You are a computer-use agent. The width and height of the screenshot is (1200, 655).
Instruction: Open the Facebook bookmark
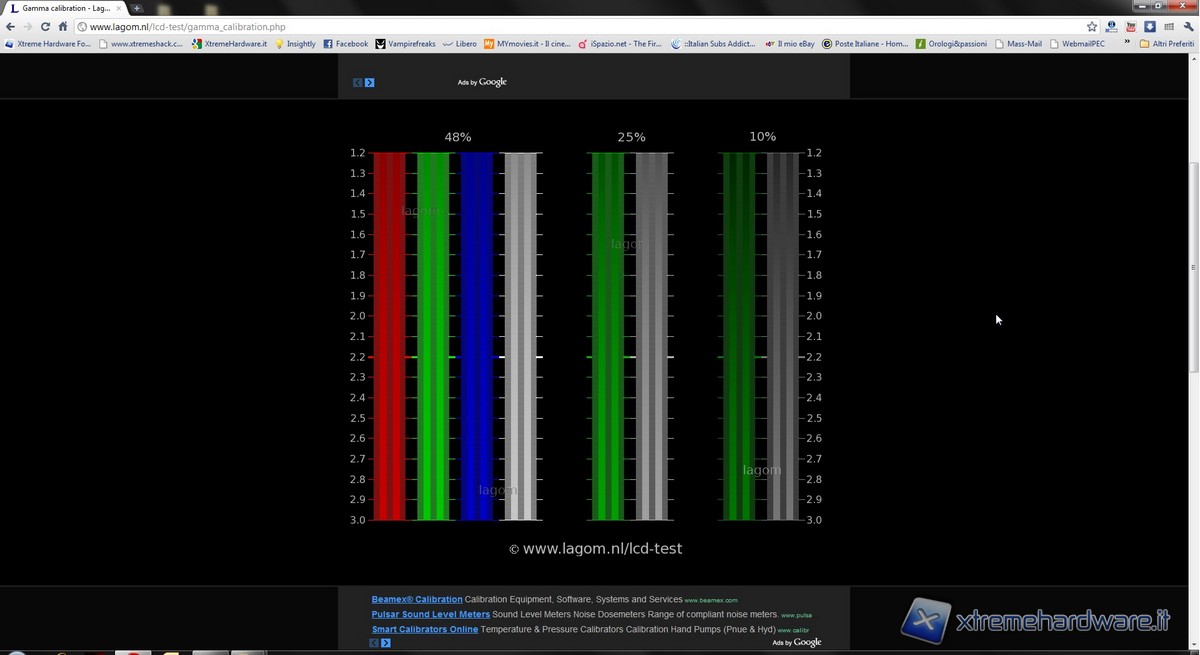point(345,44)
